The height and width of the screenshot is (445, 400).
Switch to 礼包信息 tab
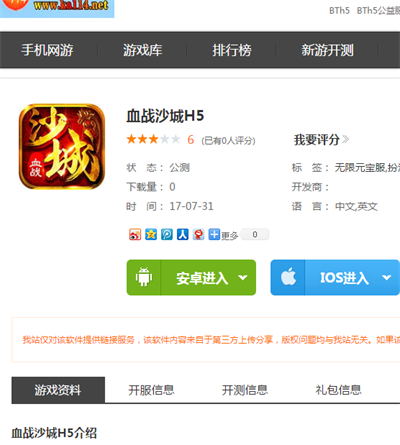click(x=338, y=390)
